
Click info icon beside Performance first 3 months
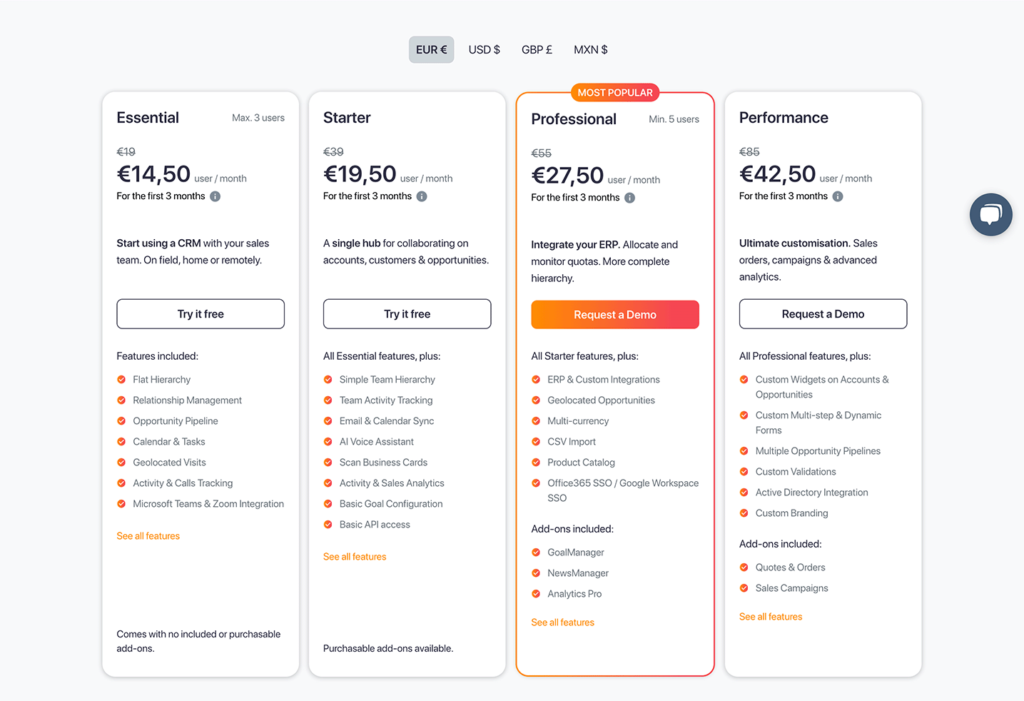(x=838, y=196)
